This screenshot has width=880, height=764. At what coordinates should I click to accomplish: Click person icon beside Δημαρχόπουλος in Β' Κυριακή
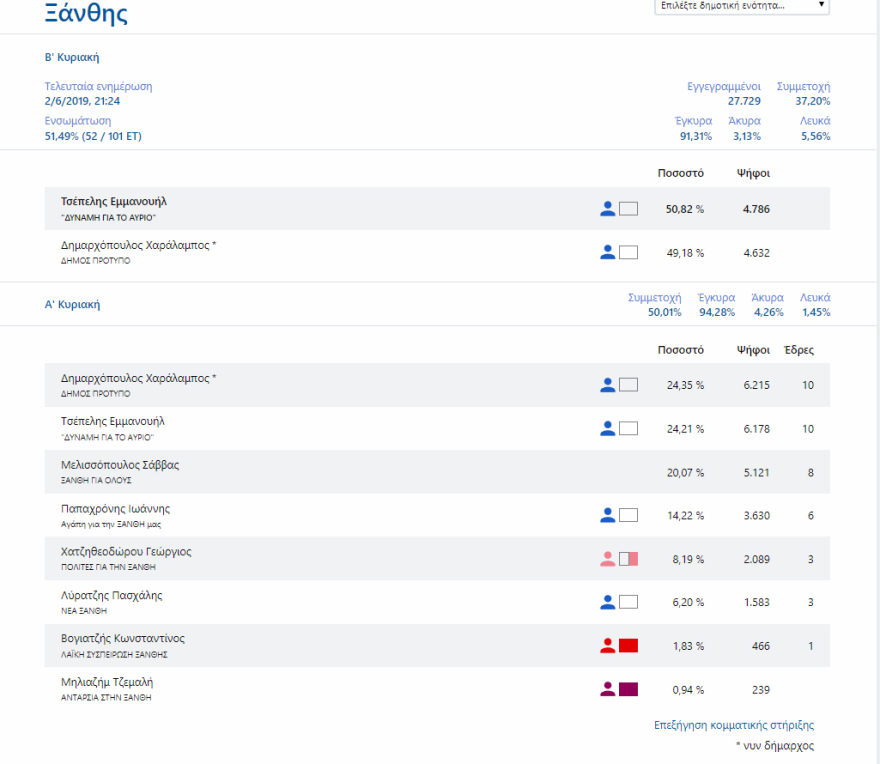607,252
